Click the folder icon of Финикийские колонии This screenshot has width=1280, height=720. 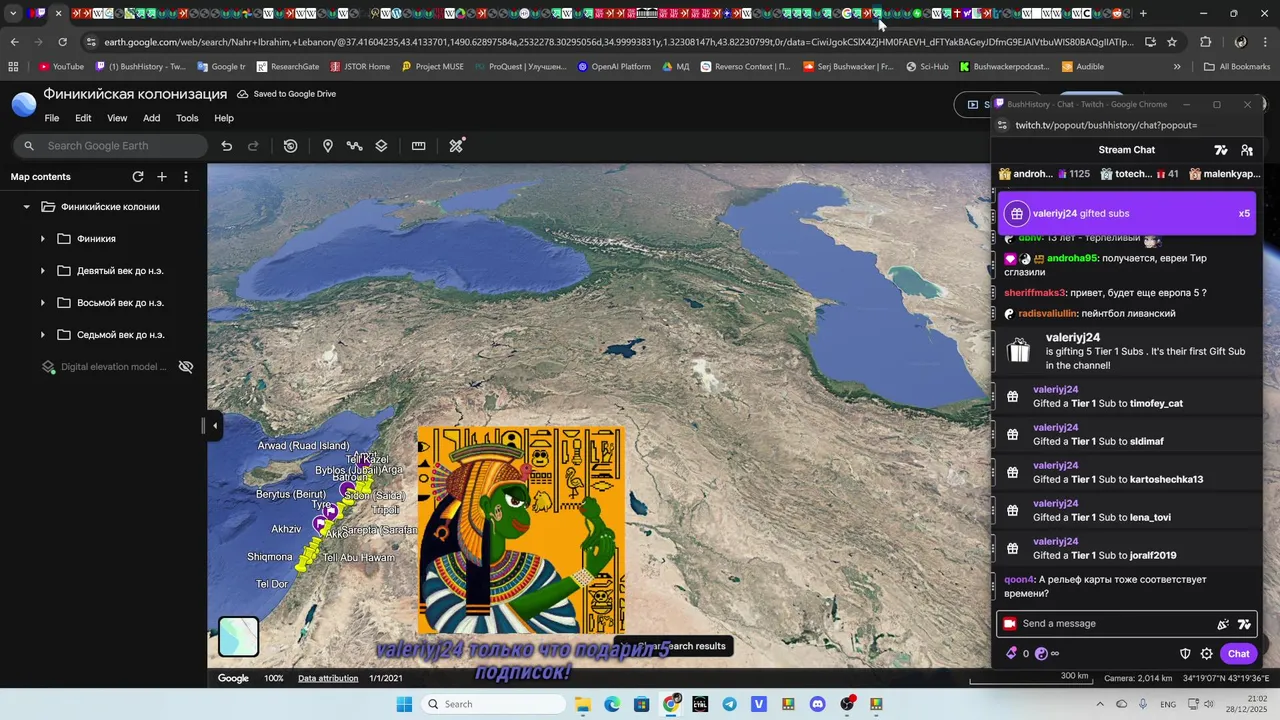pos(47,207)
